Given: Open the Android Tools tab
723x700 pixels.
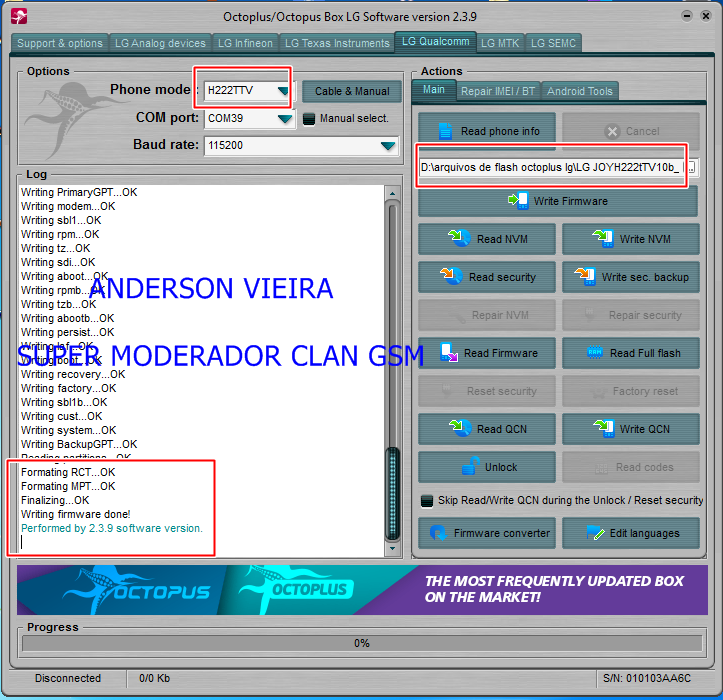Looking at the screenshot, I should click(580, 91).
